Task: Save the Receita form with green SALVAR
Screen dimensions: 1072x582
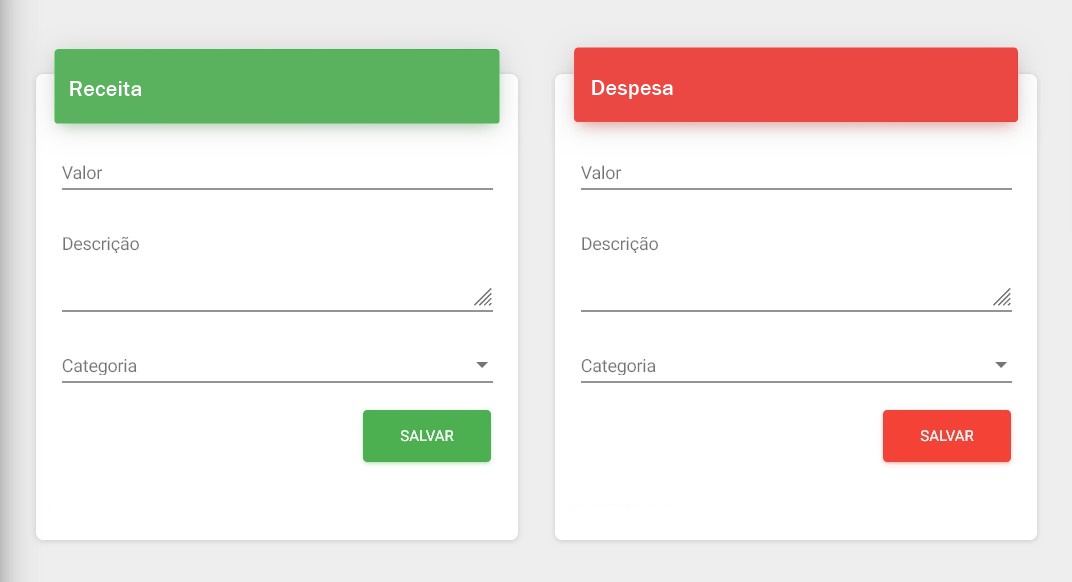Action: [x=427, y=436]
